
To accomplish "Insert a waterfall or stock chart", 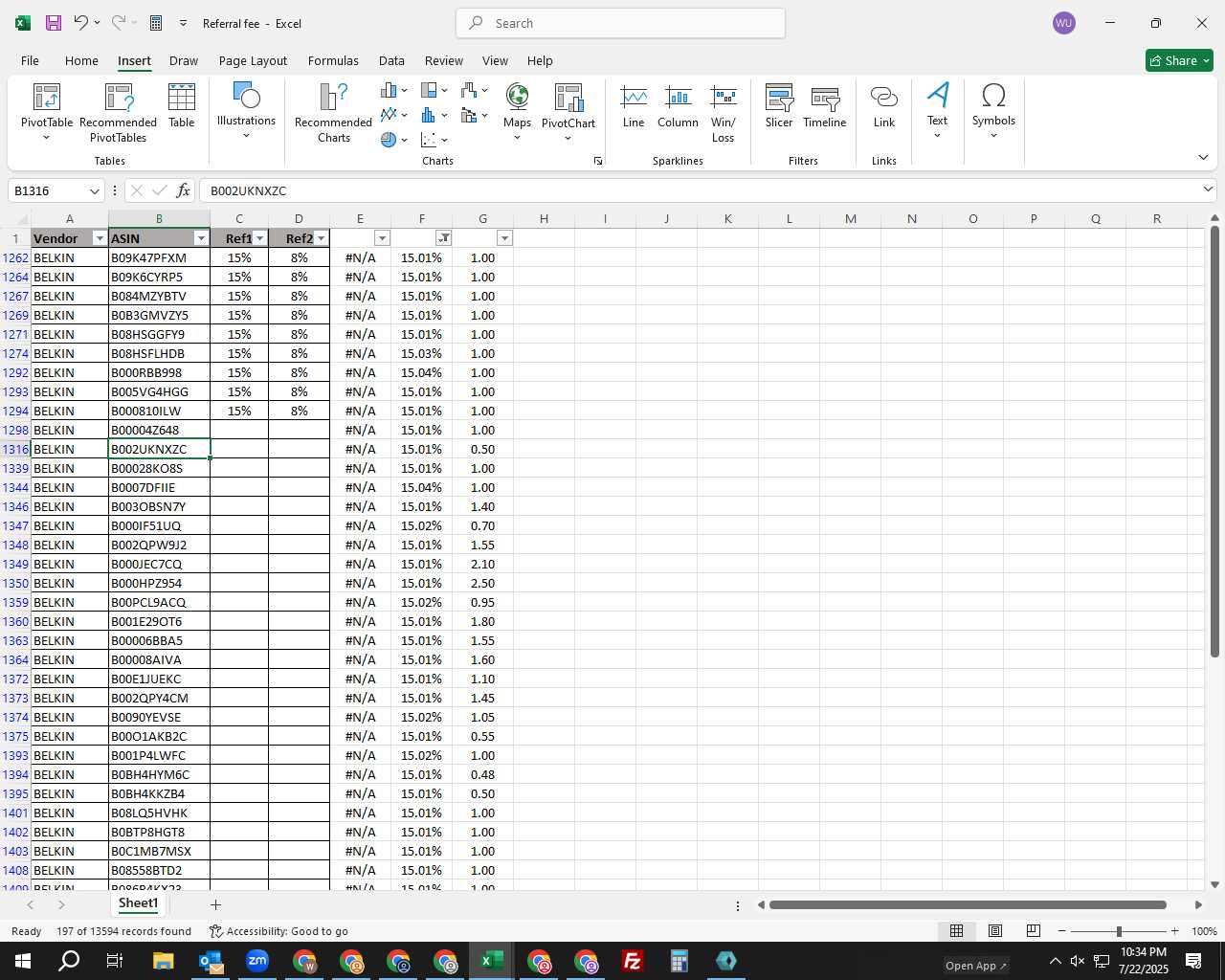I will pos(474,90).
